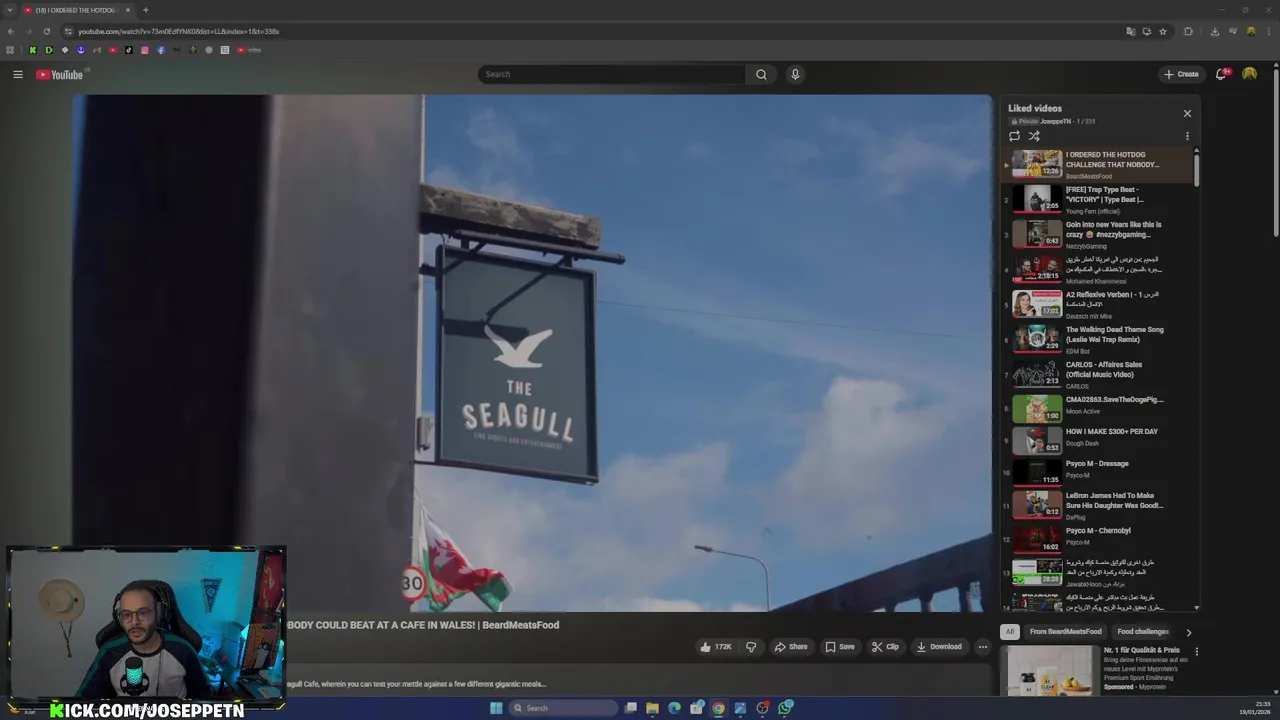Open the browser downloads icon
This screenshot has height=720, width=1280.
[x=1214, y=31]
